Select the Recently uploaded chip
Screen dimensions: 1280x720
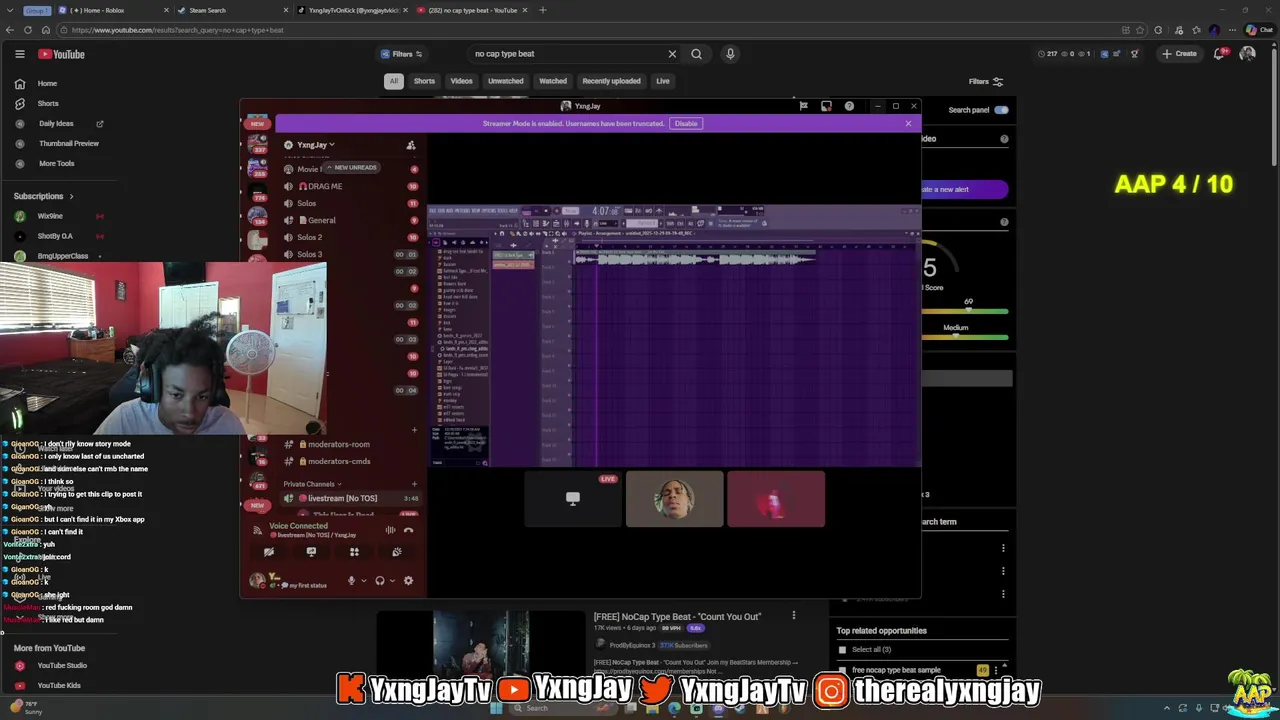[611, 81]
